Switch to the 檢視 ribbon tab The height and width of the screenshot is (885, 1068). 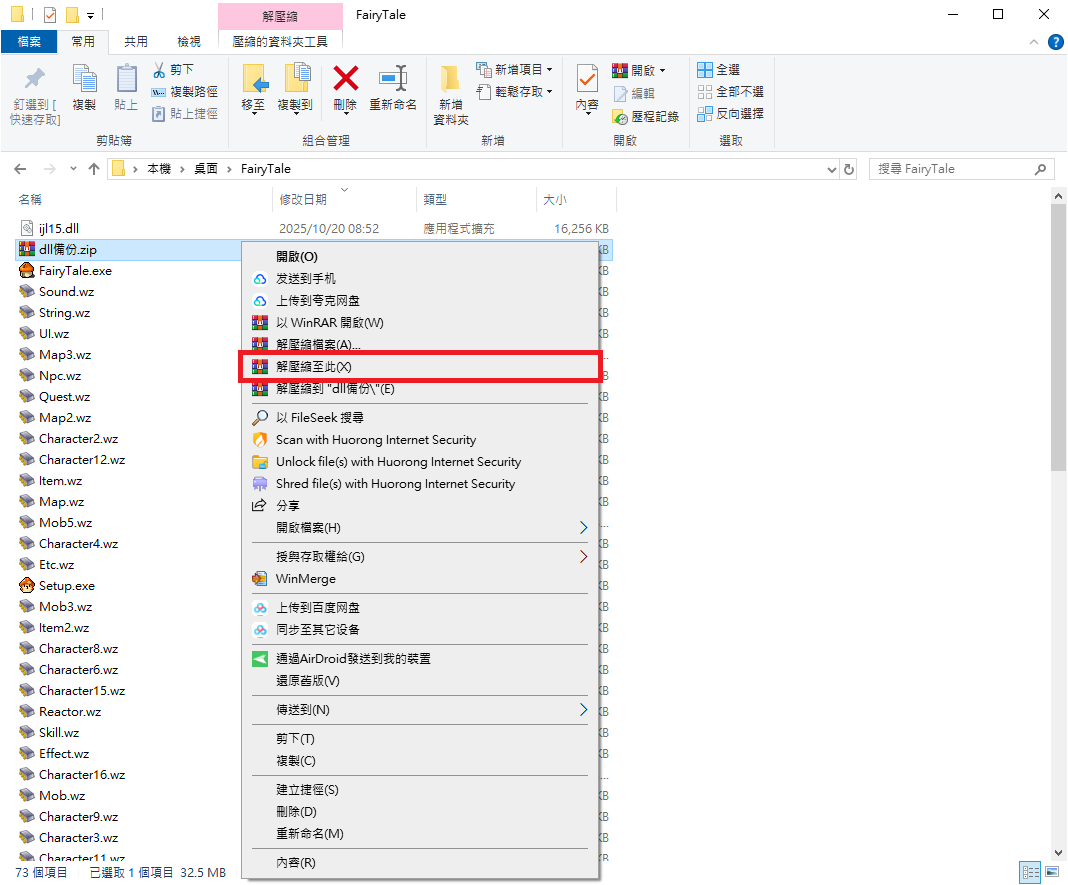pos(188,42)
